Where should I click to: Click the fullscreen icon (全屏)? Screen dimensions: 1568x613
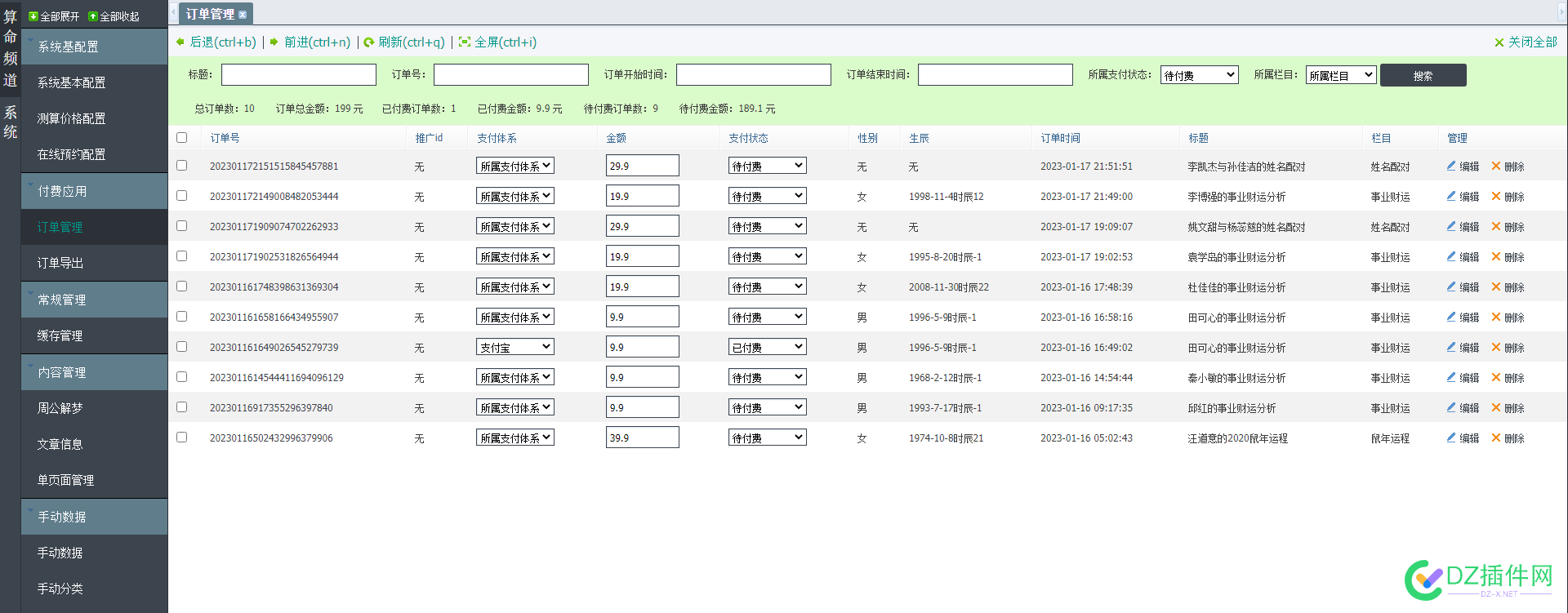point(465,42)
